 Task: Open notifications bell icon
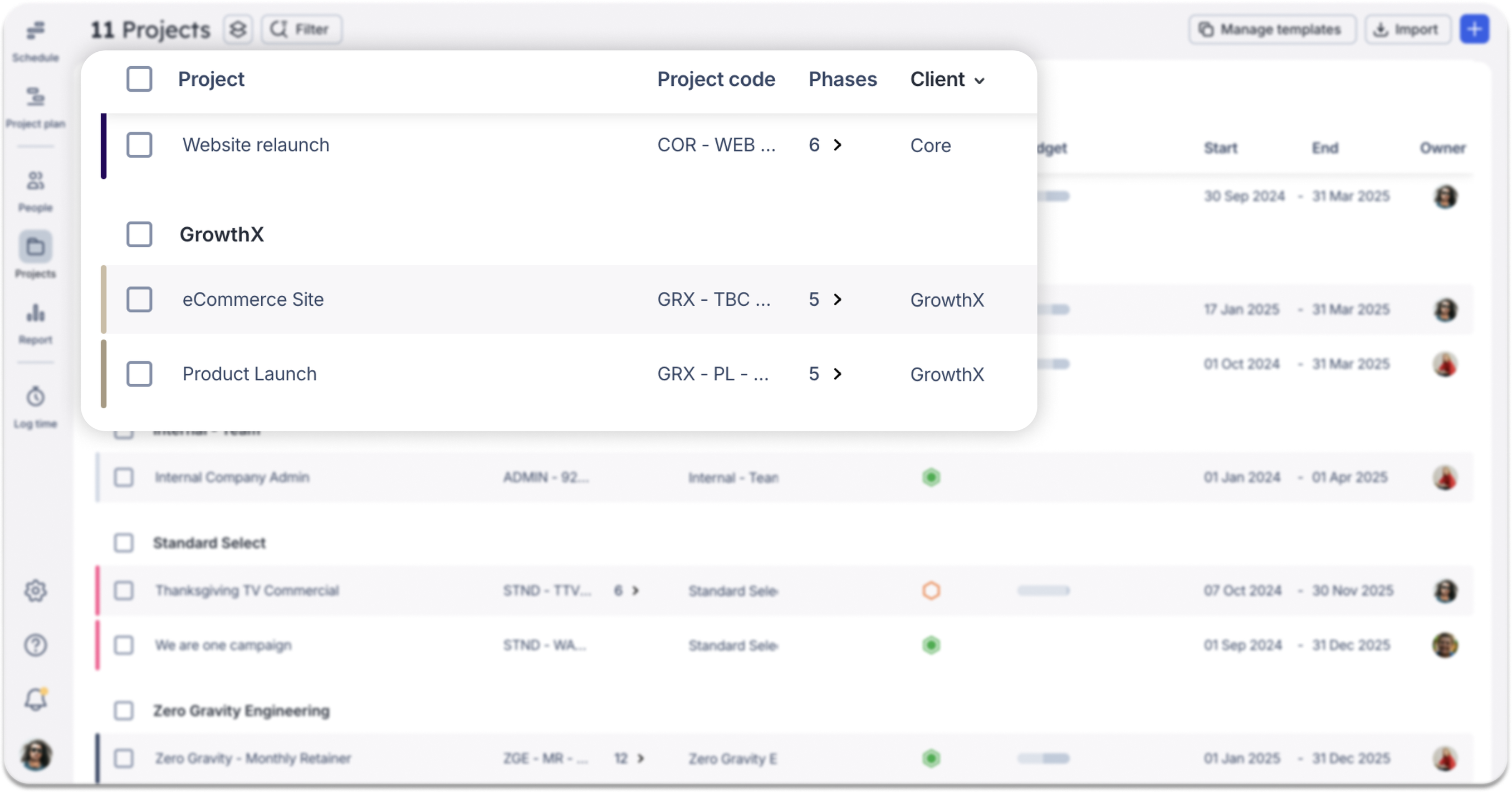[35, 699]
